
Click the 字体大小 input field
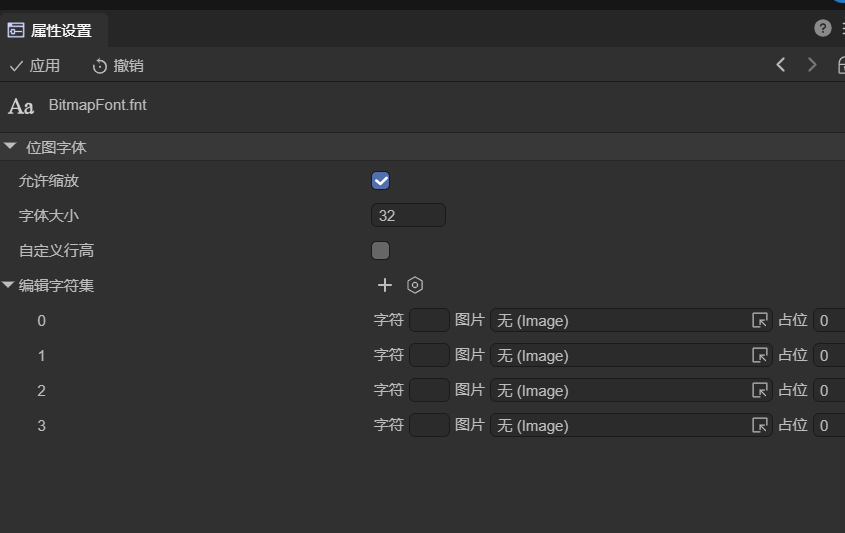point(408,215)
